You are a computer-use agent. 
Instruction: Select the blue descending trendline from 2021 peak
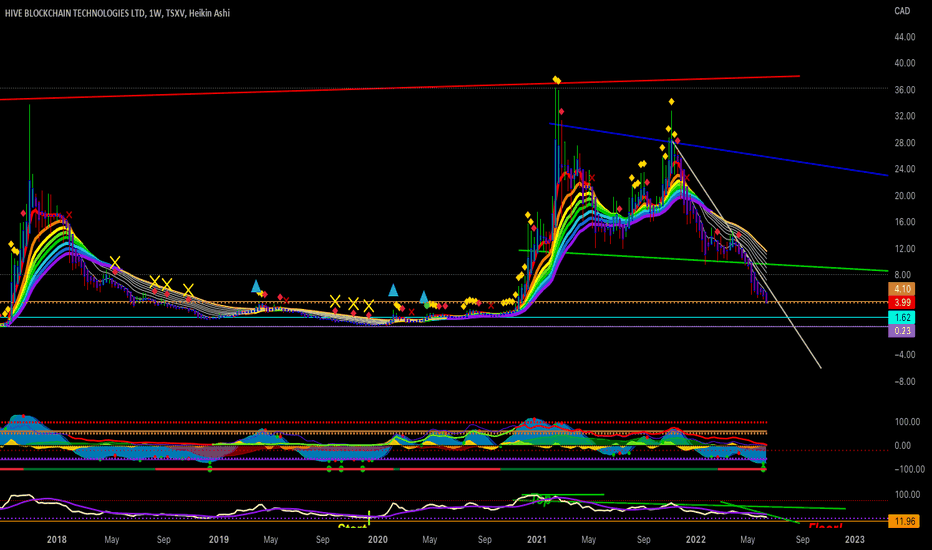(x=718, y=149)
